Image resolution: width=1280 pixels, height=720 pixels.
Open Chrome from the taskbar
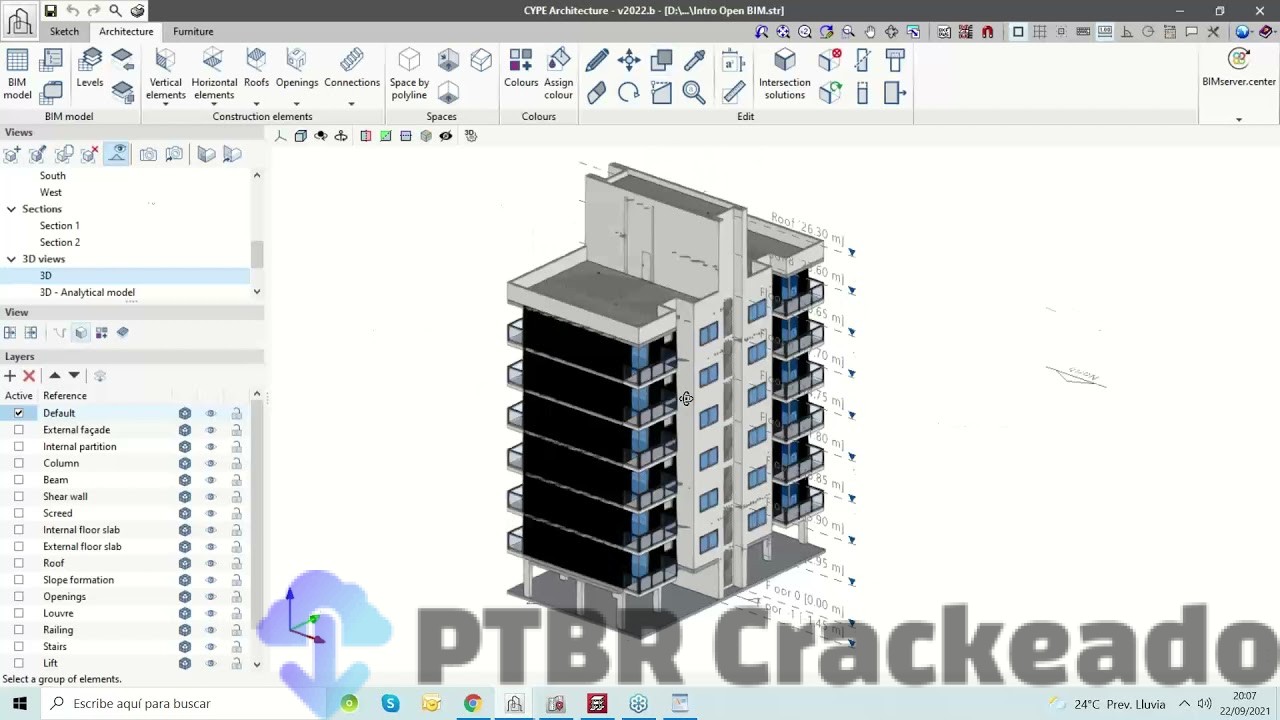click(x=473, y=703)
